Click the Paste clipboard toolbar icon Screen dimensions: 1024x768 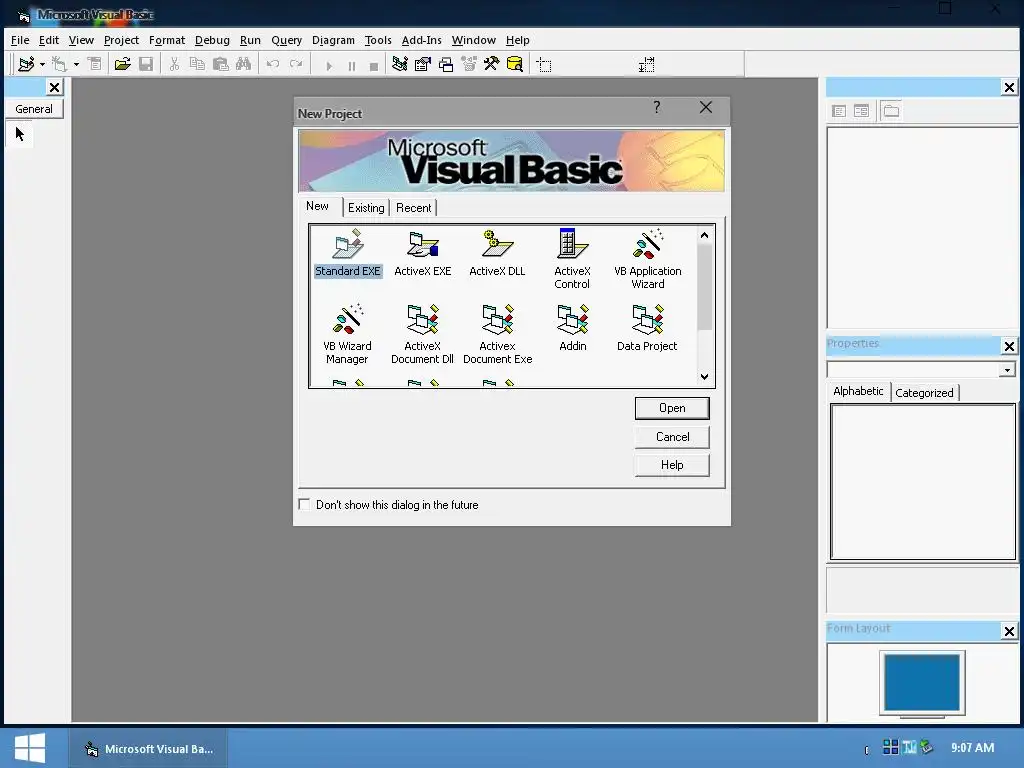click(221, 64)
